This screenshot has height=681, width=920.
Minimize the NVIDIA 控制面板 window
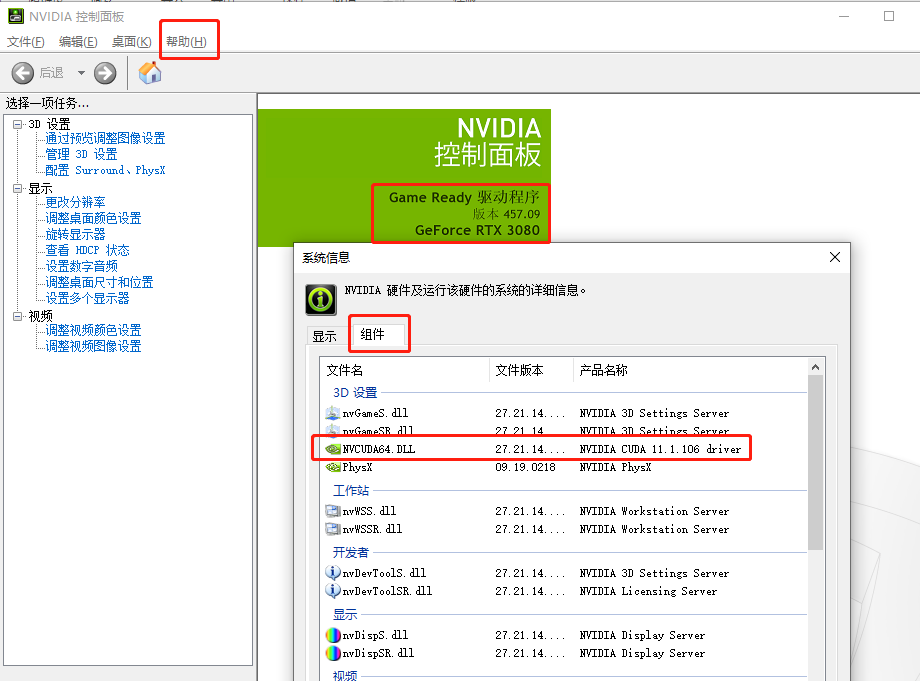[x=844, y=16]
